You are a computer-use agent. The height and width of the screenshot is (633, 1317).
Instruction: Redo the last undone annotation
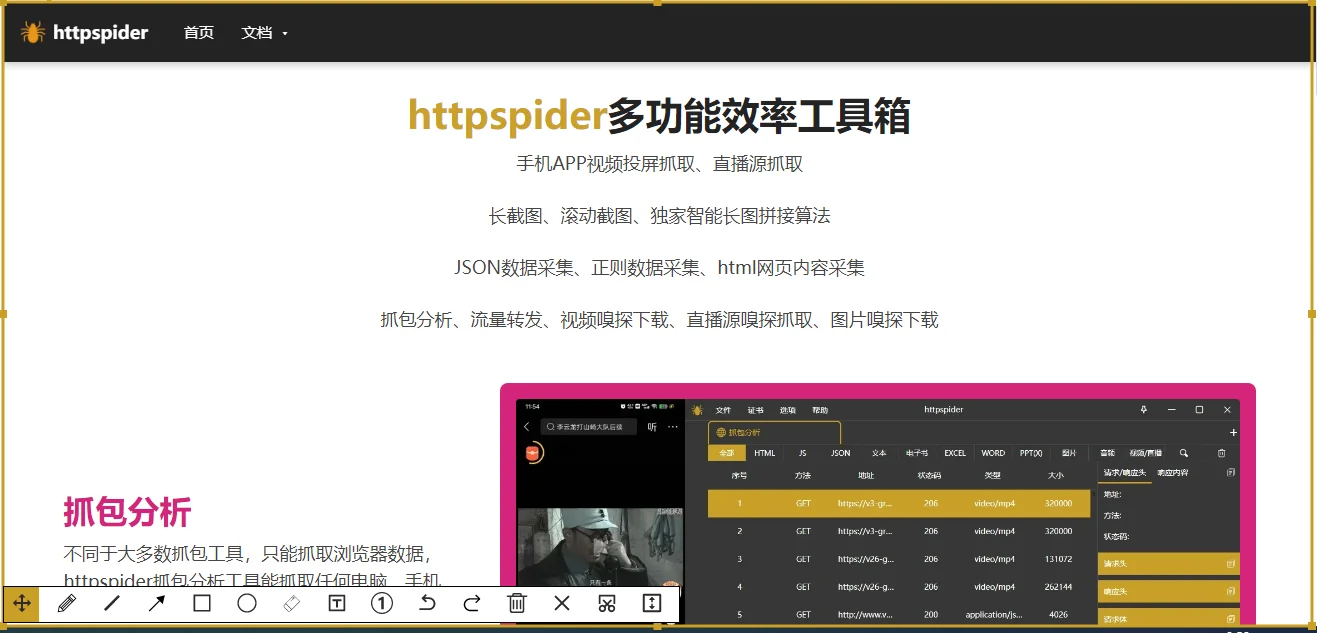coord(472,603)
